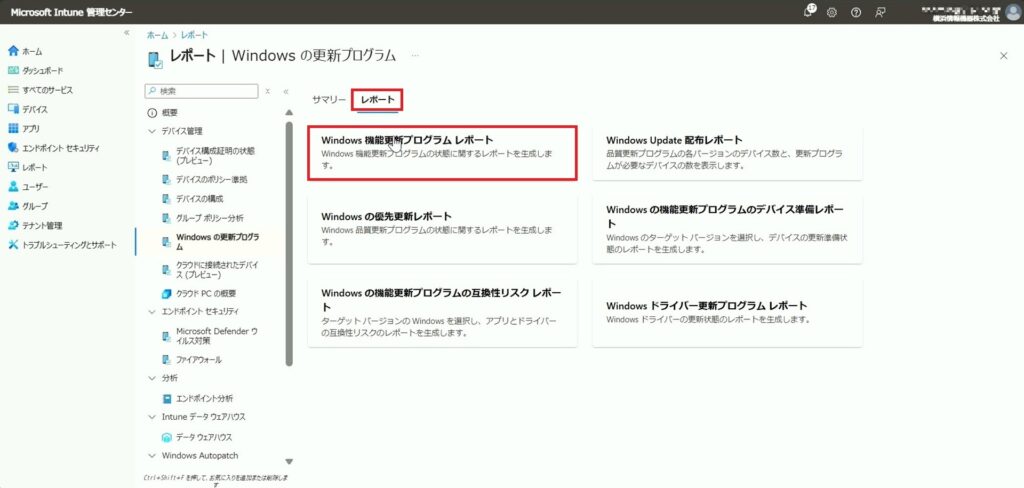Open Windows の機能更新プログラムの互換性リスク レポート card
The image size is (1024, 488).
[442, 312]
